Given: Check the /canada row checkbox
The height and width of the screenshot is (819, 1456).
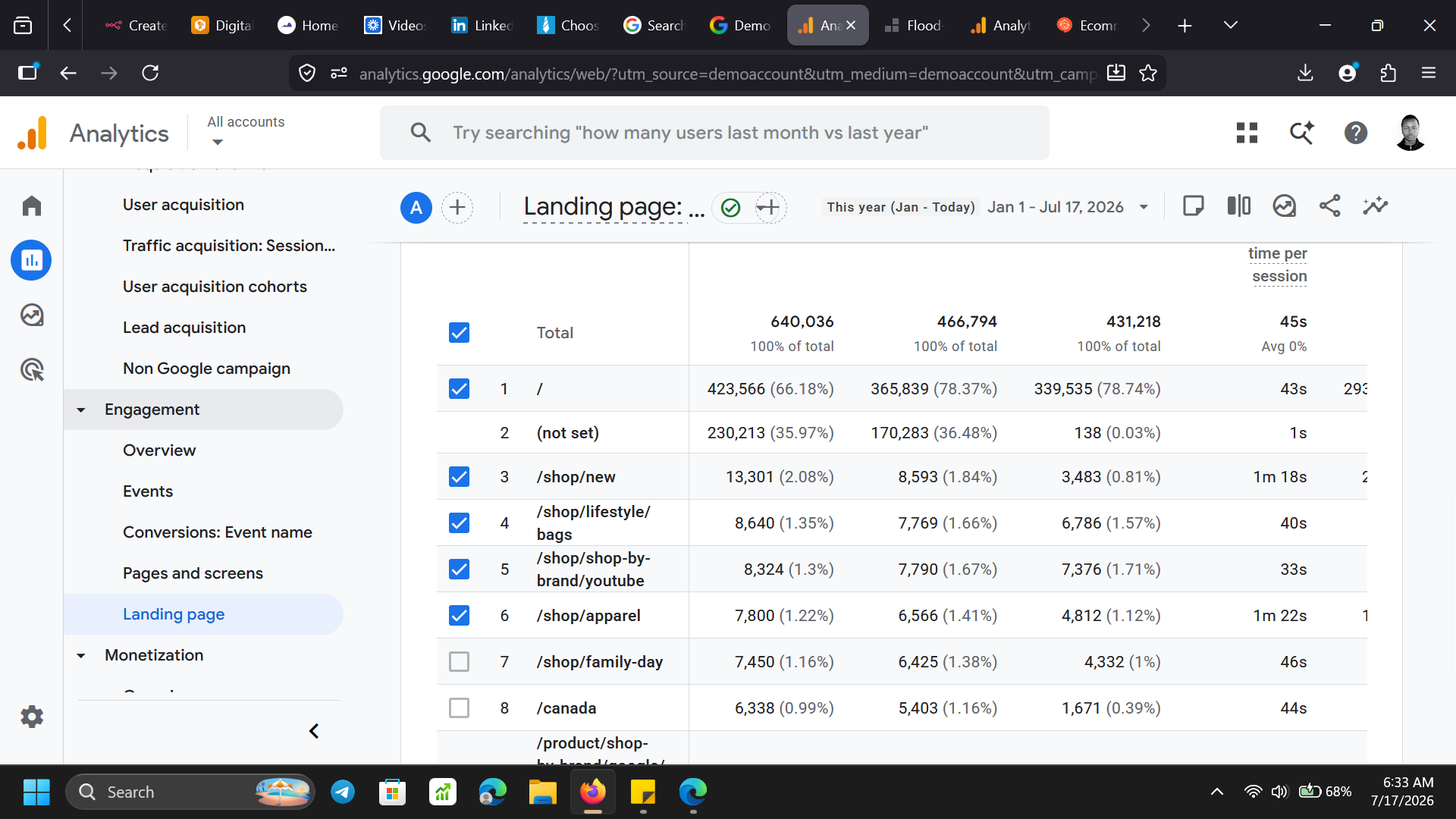Looking at the screenshot, I should tap(459, 708).
